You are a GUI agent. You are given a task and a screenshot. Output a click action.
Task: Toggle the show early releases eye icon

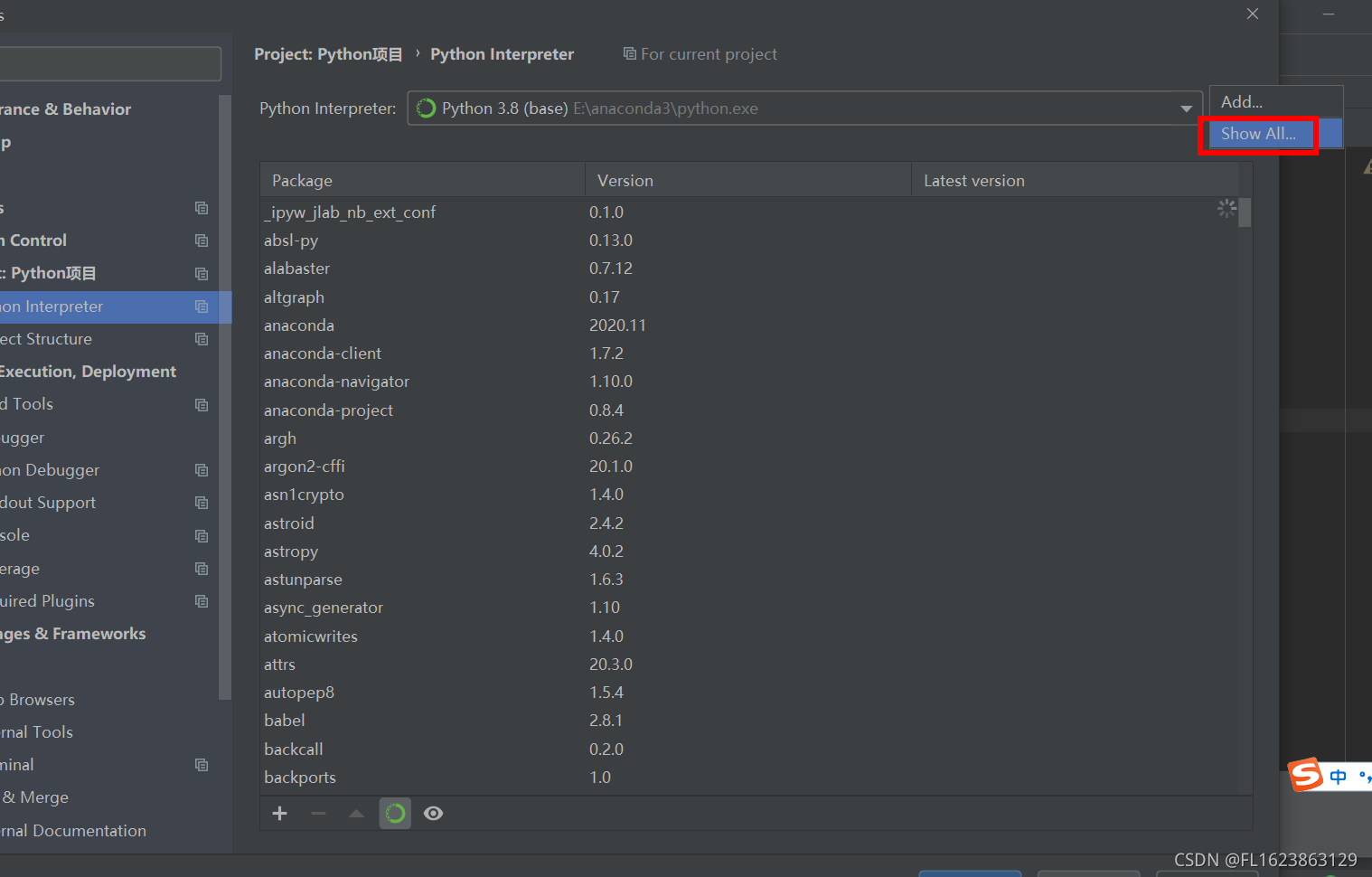click(434, 814)
